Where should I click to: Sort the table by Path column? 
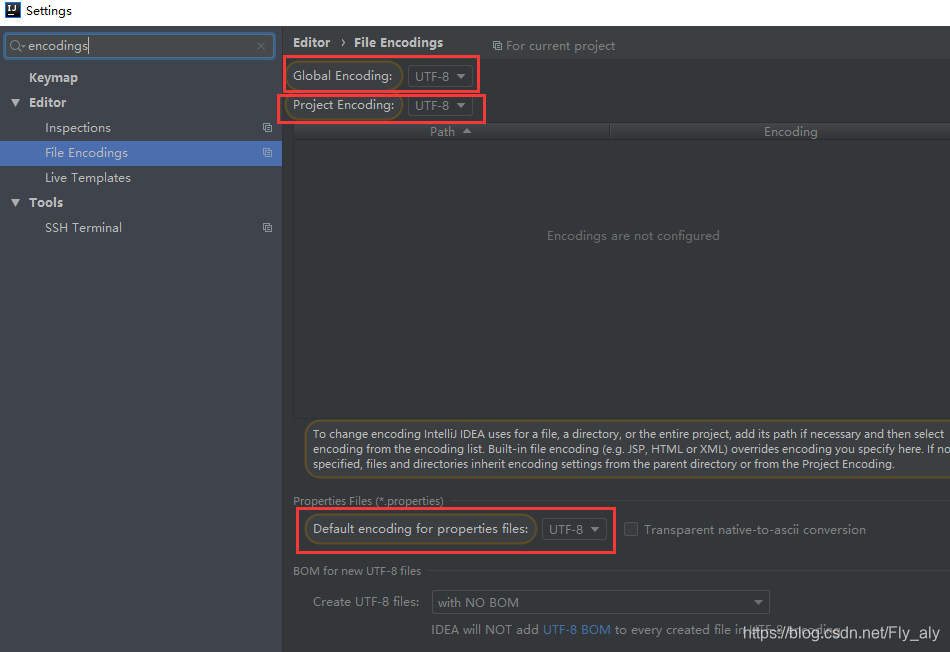[451, 131]
